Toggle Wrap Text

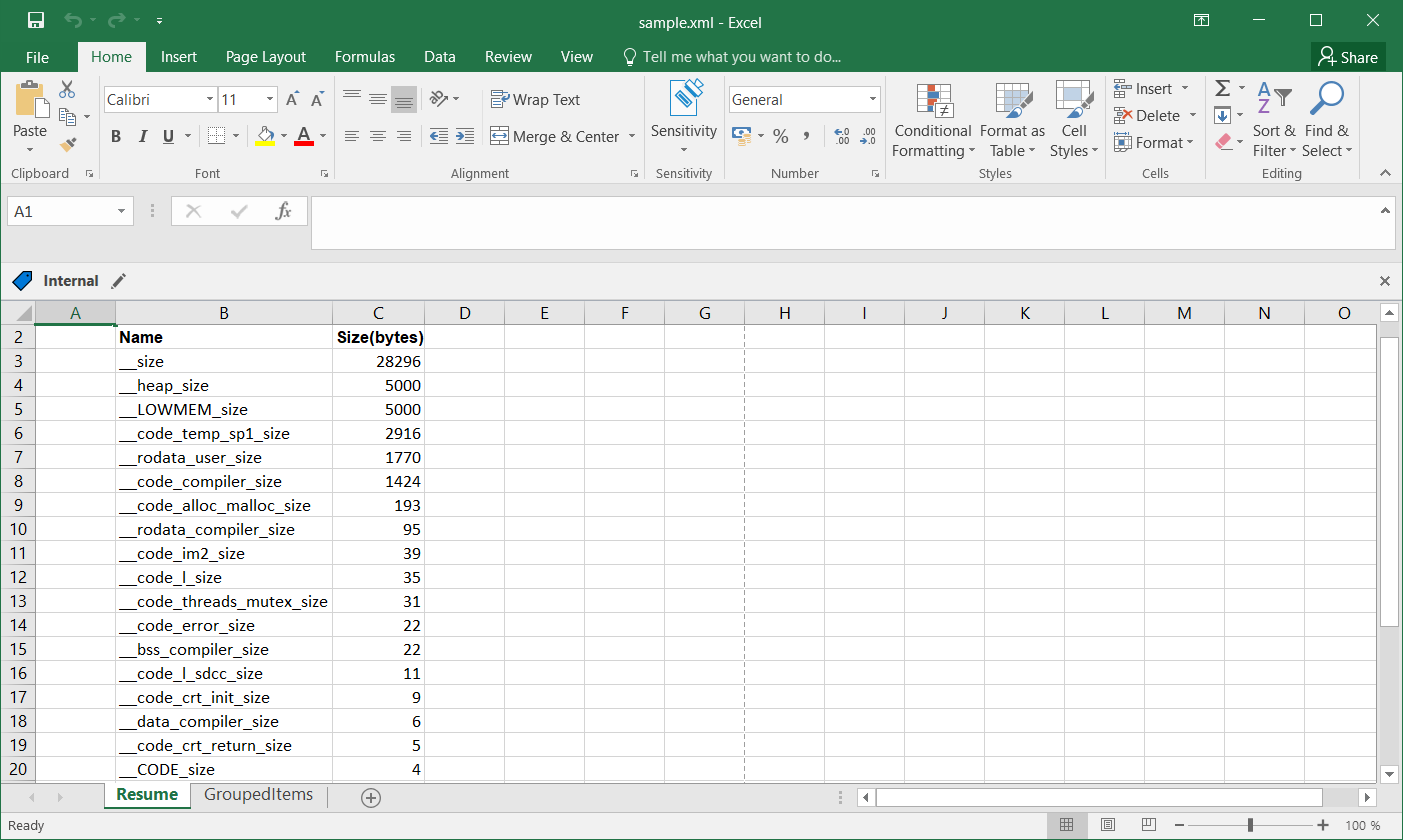[536, 99]
